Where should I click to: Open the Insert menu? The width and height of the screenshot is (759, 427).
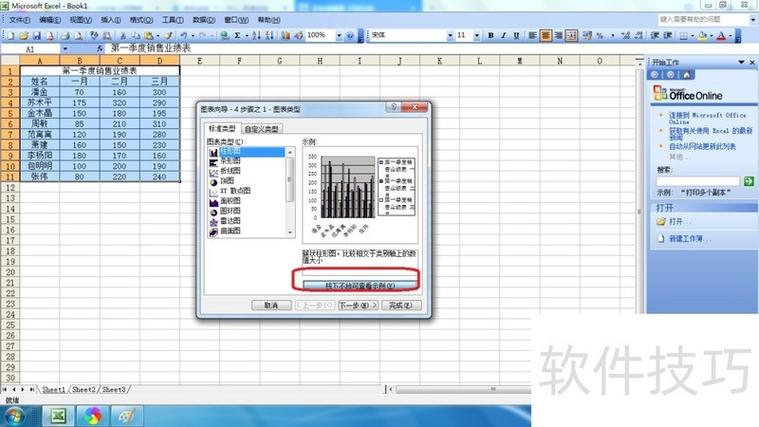click(111, 20)
